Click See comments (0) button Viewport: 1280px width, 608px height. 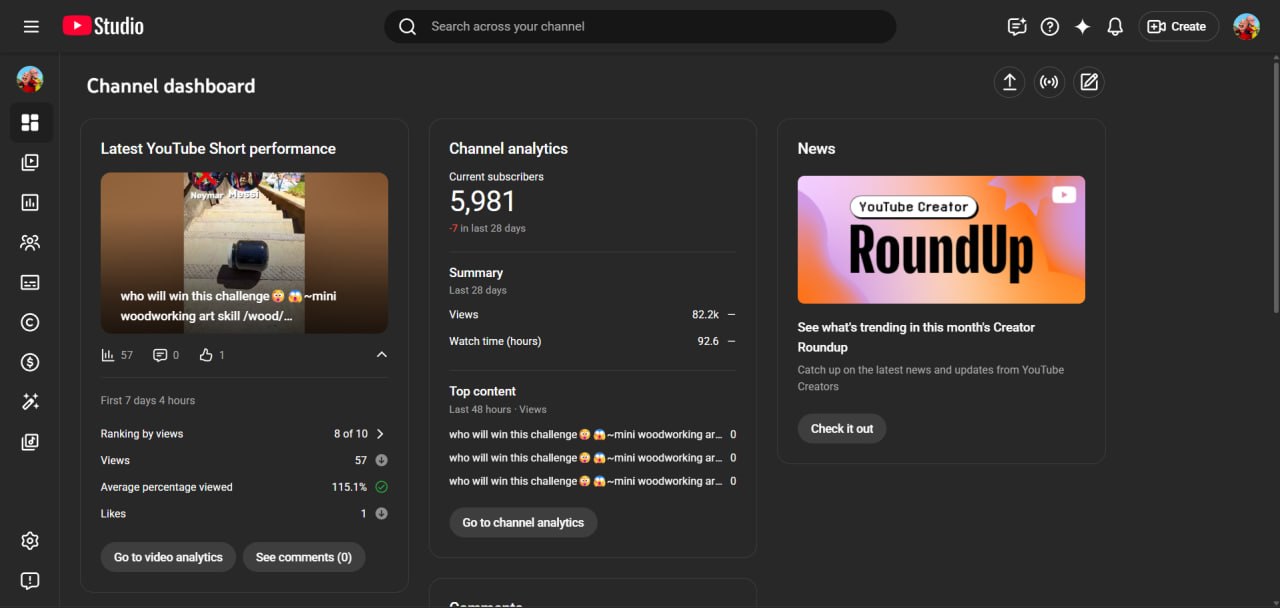pyautogui.click(x=304, y=557)
